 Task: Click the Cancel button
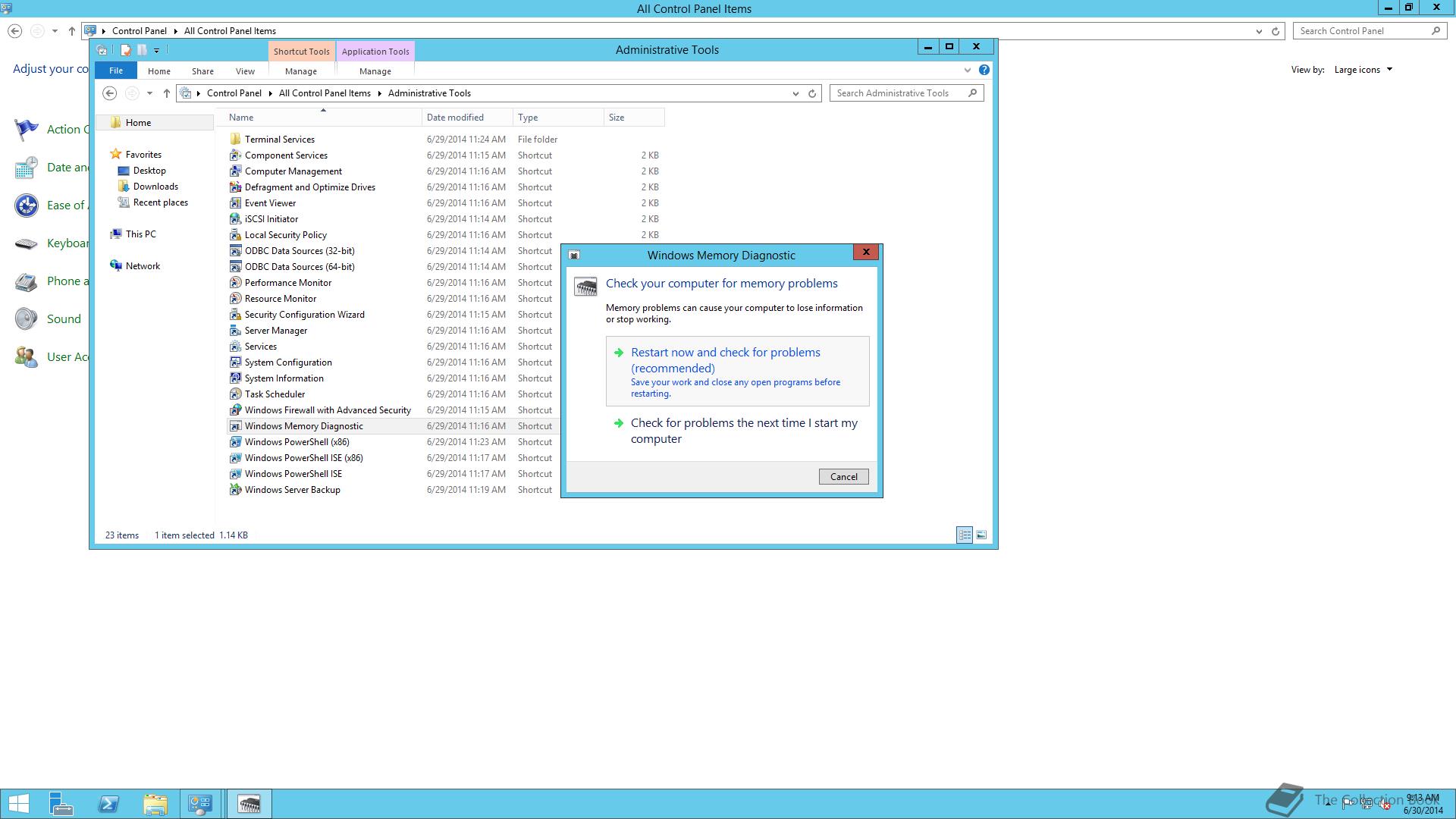(843, 477)
